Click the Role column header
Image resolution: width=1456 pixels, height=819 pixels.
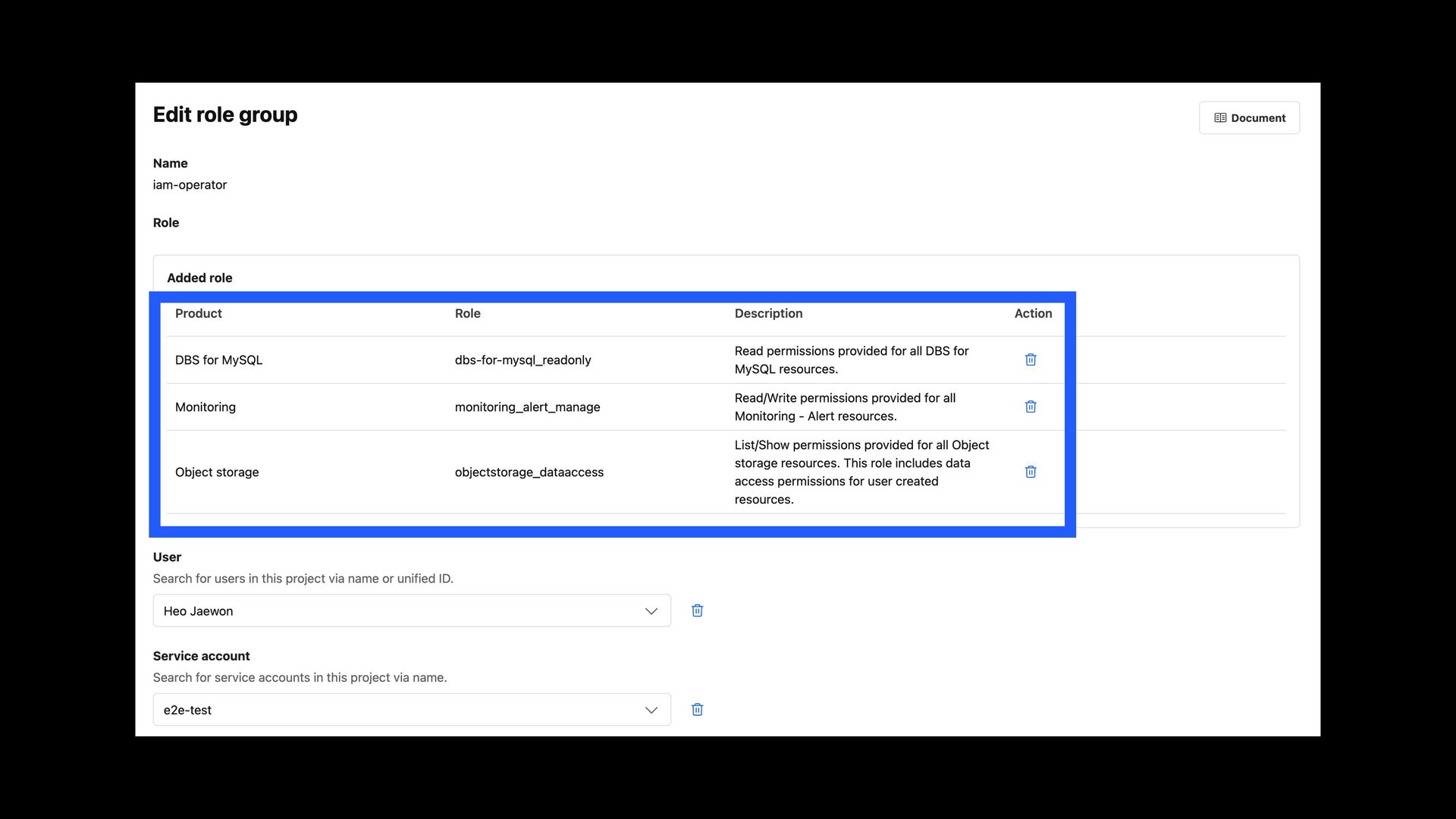(x=468, y=313)
